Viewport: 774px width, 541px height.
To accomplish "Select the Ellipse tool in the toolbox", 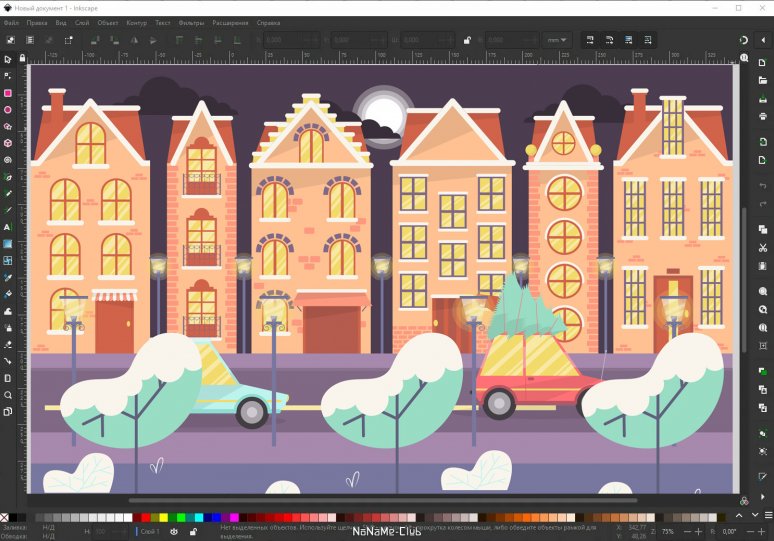I will pos(8,110).
